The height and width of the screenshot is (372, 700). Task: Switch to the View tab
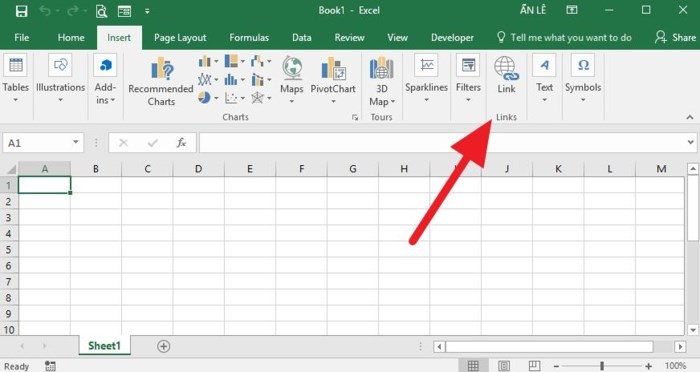pyautogui.click(x=397, y=38)
